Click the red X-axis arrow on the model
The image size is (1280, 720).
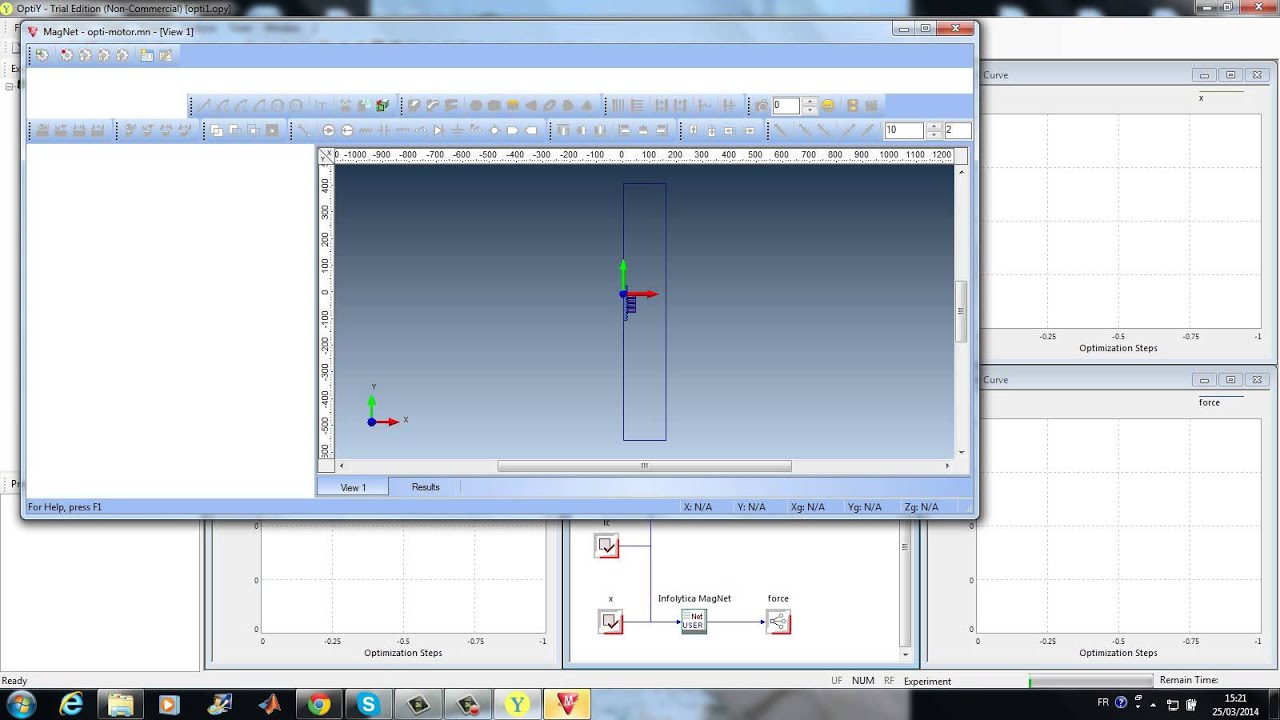642,294
